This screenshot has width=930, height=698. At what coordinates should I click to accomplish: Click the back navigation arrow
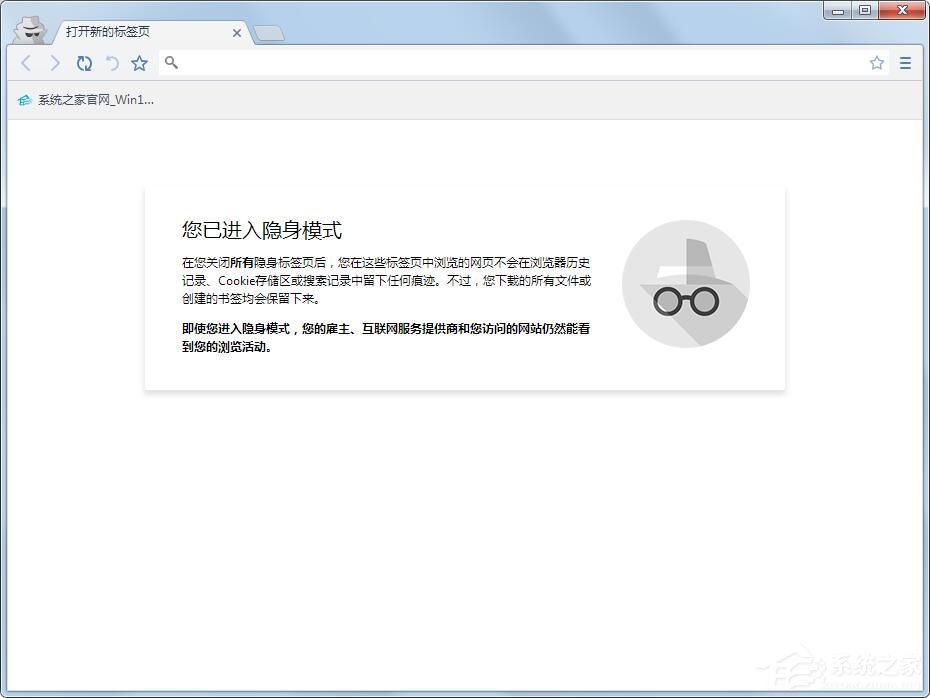point(26,63)
